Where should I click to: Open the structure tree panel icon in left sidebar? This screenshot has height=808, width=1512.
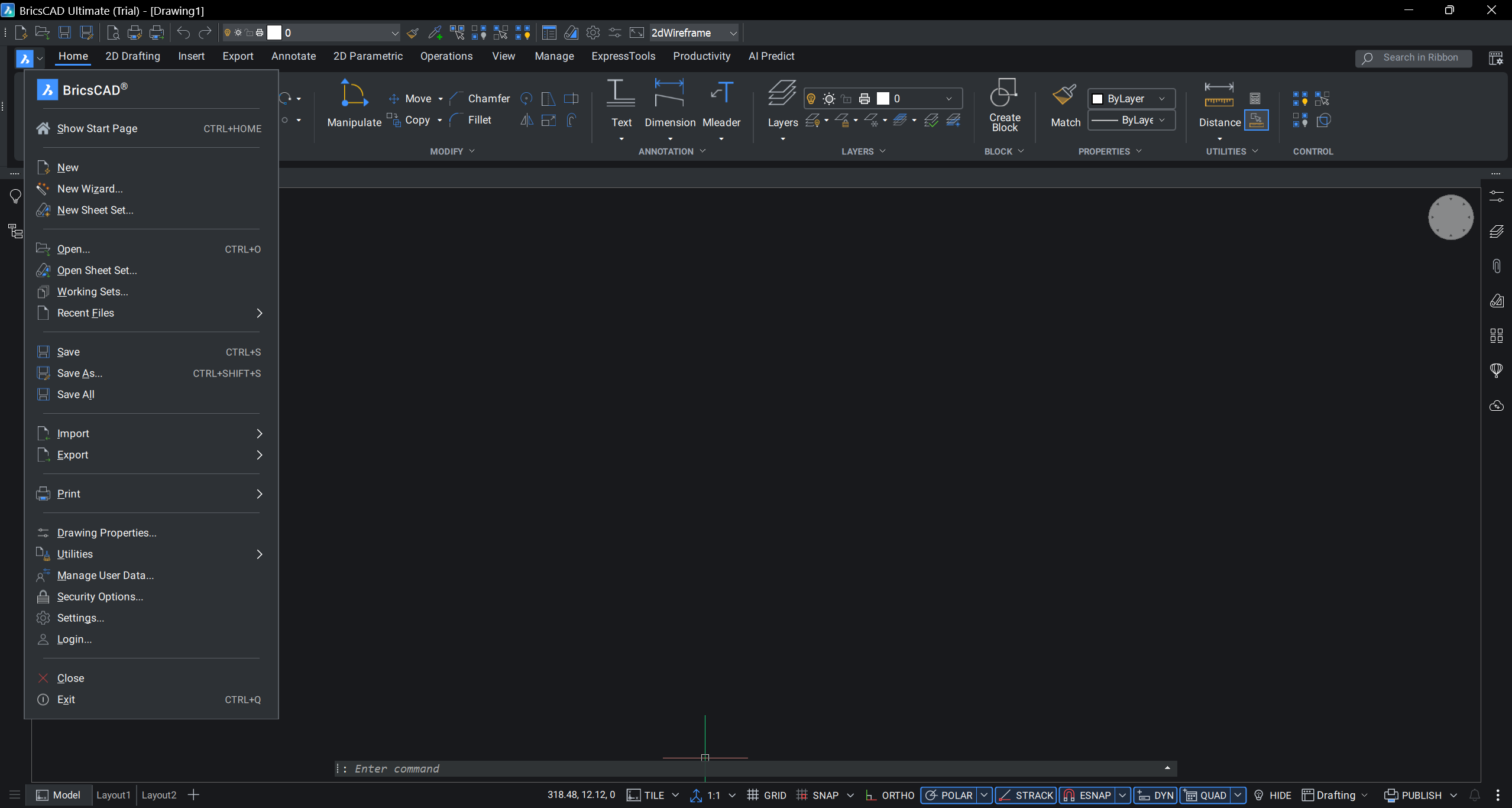click(x=15, y=231)
